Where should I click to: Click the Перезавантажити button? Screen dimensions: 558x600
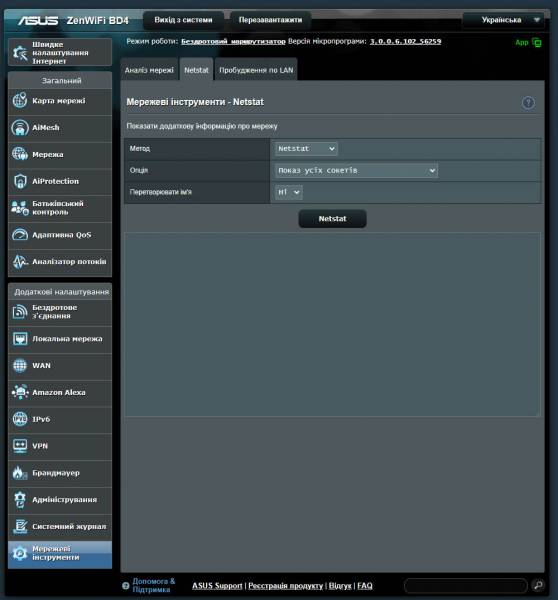(270, 20)
